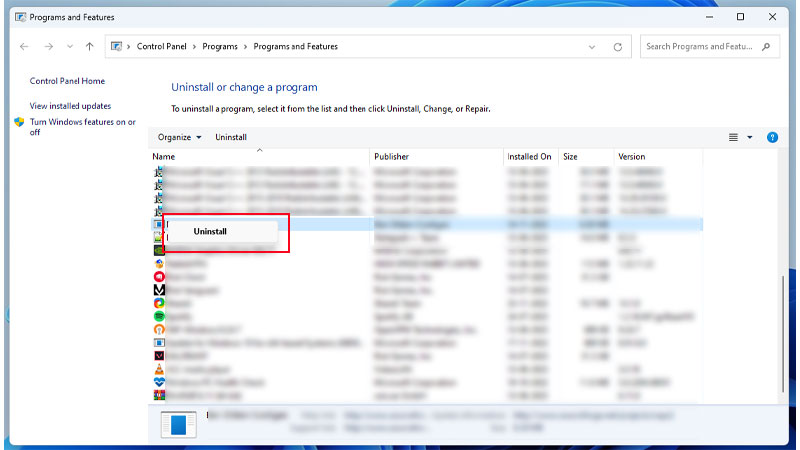The height and width of the screenshot is (450, 800).
Task: Sort by the Size column header
Action: point(586,157)
